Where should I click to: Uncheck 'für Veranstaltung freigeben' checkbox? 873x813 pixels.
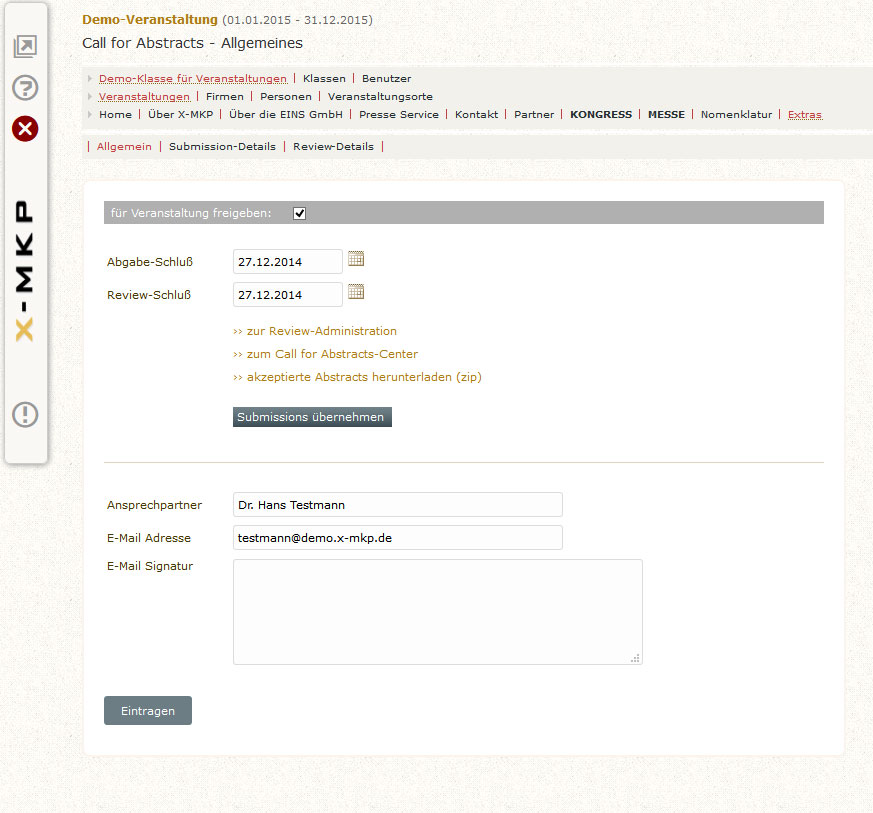click(x=300, y=213)
